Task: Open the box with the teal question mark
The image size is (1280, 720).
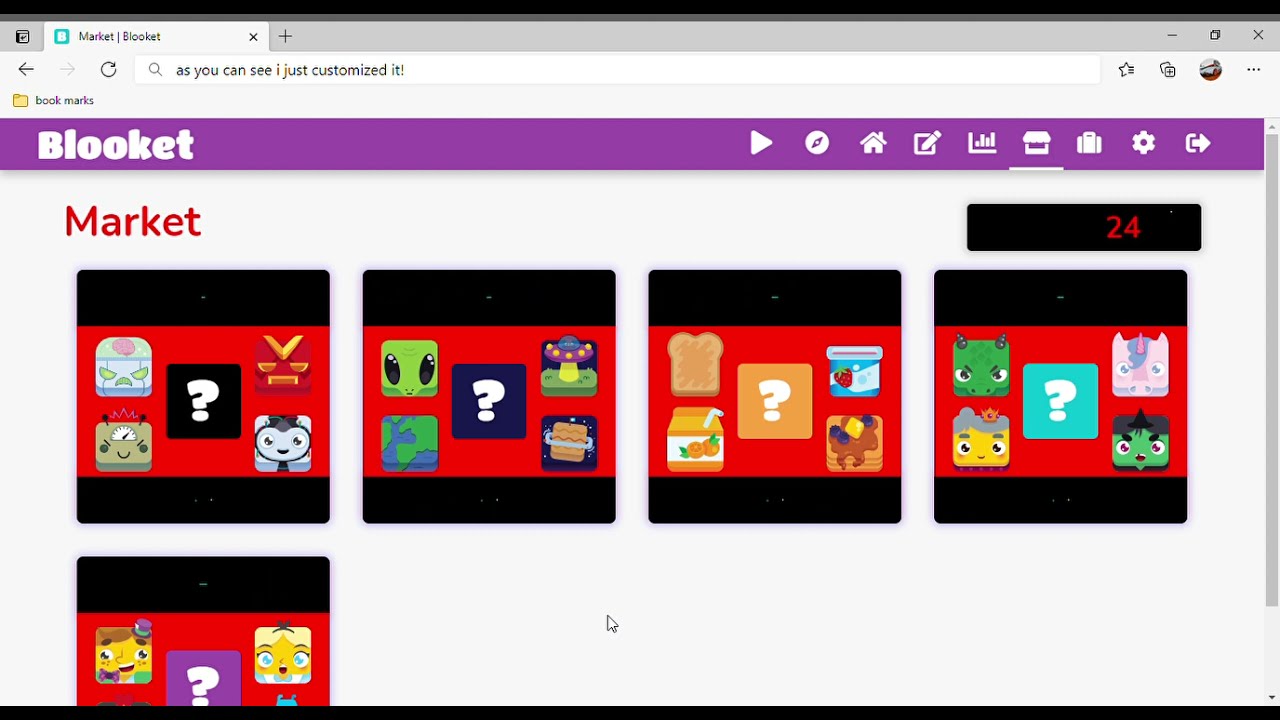Action: [x=1060, y=396]
